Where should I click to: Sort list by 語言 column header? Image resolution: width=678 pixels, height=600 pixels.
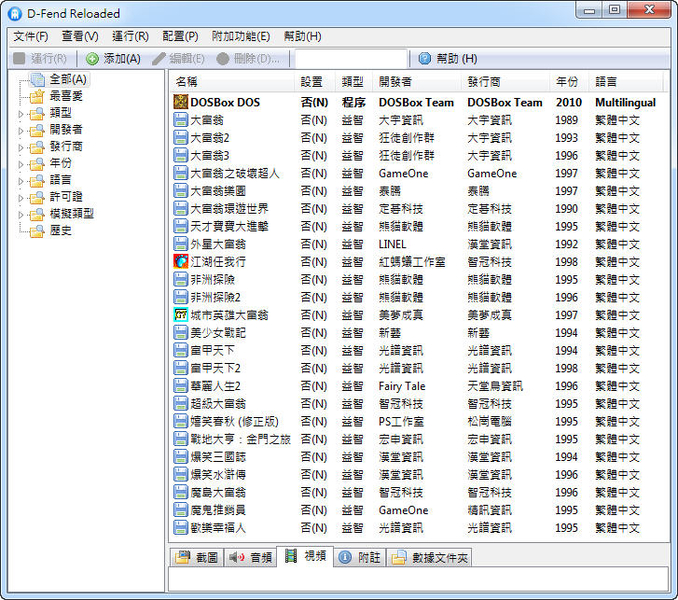pyautogui.click(x=626, y=81)
